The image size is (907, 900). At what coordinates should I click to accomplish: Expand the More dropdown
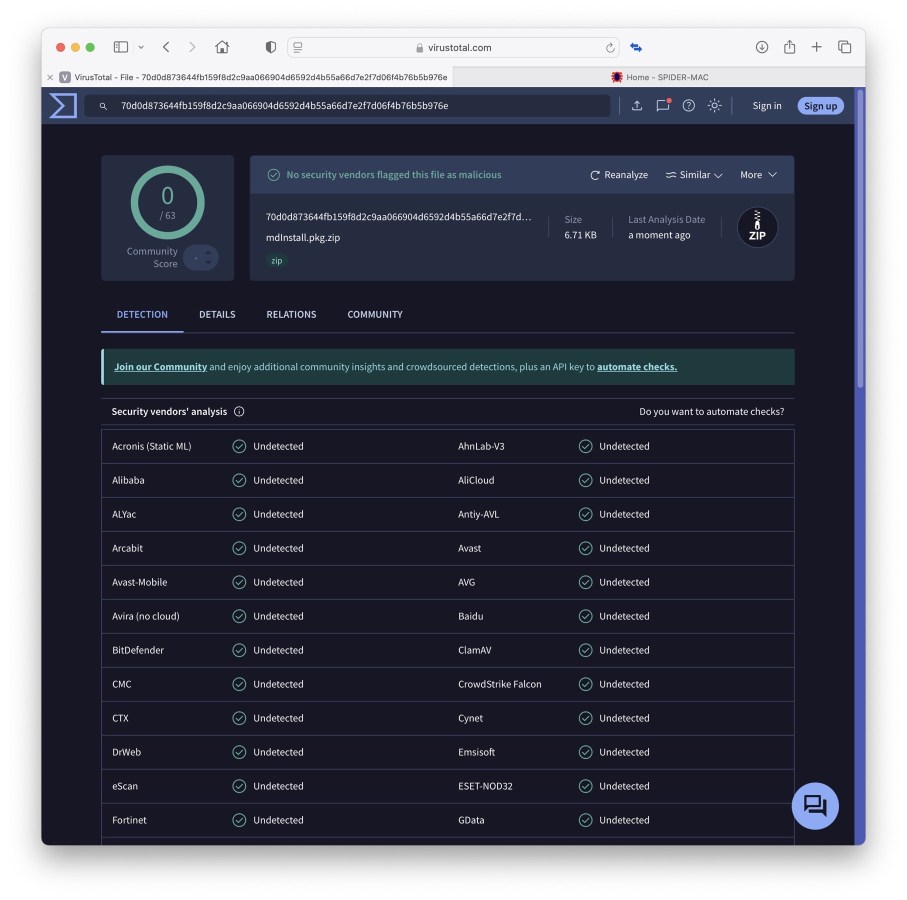758,175
